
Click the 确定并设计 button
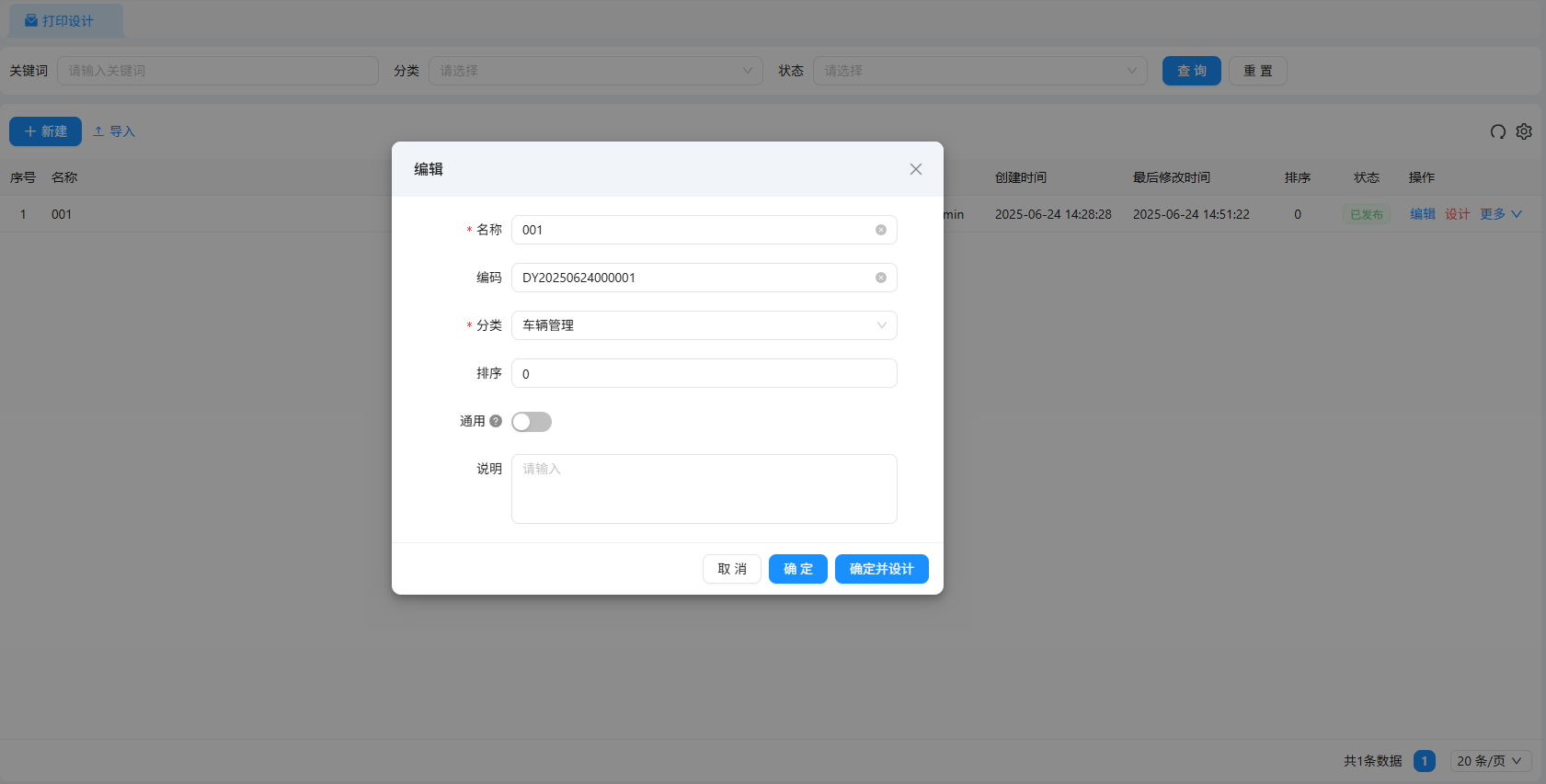pyautogui.click(x=881, y=569)
